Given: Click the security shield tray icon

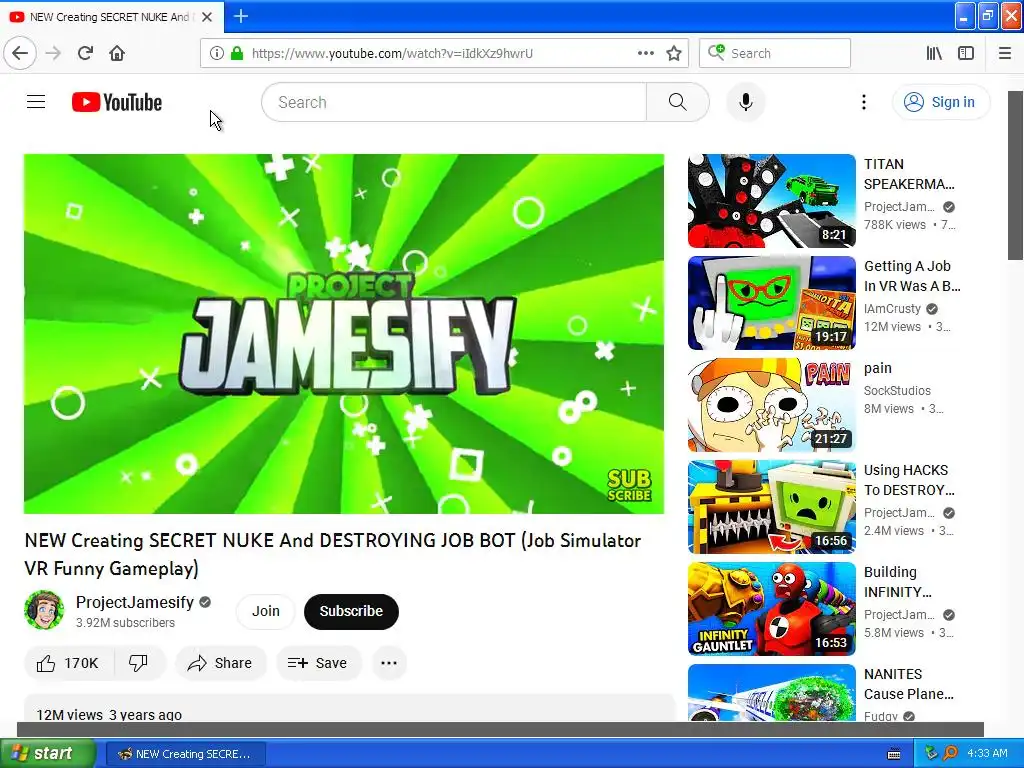Looking at the screenshot, I should [x=931, y=753].
